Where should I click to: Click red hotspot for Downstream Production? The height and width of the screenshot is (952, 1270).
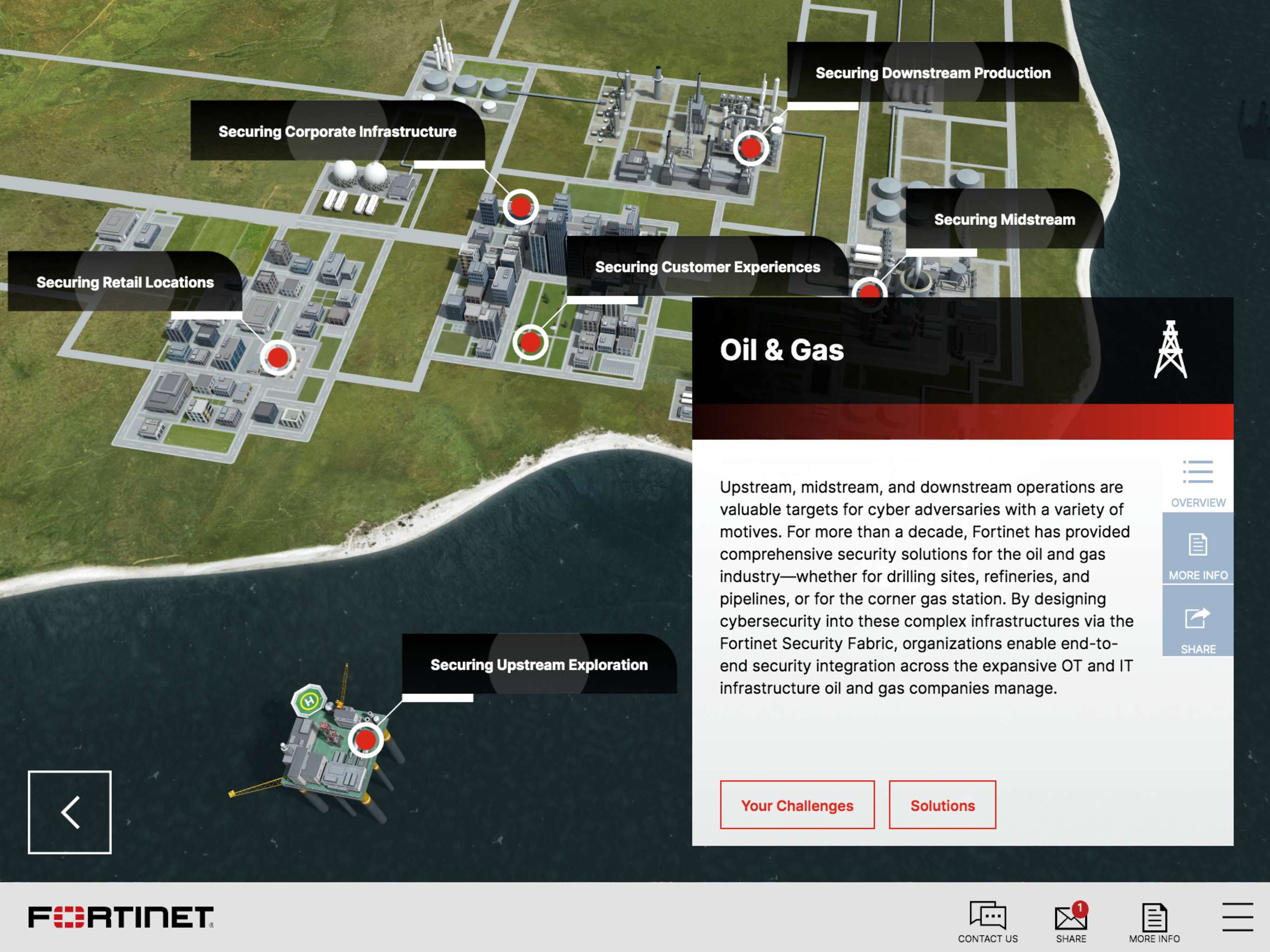tap(750, 149)
